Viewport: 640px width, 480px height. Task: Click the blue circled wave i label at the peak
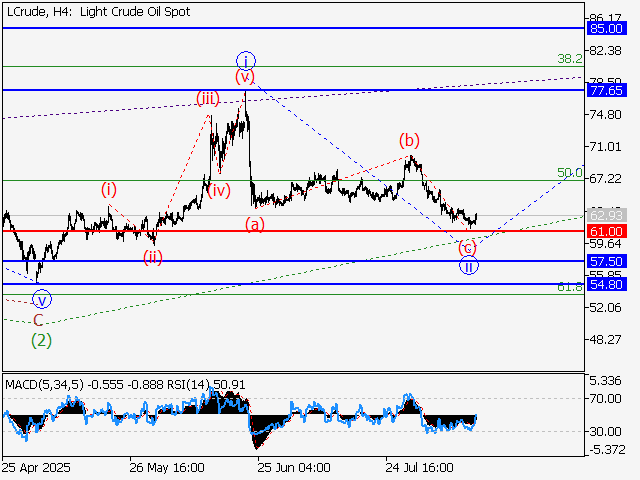[x=245, y=59]
